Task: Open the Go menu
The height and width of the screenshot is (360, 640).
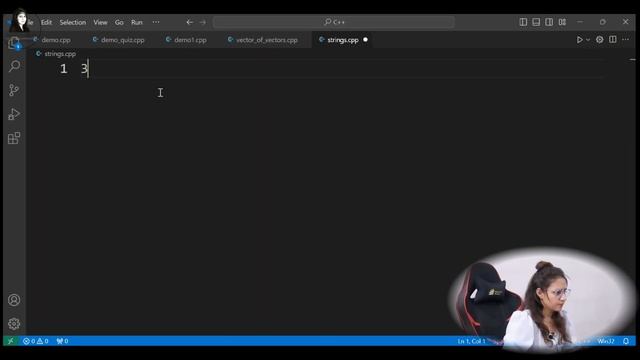Action: tap(119, 22)
